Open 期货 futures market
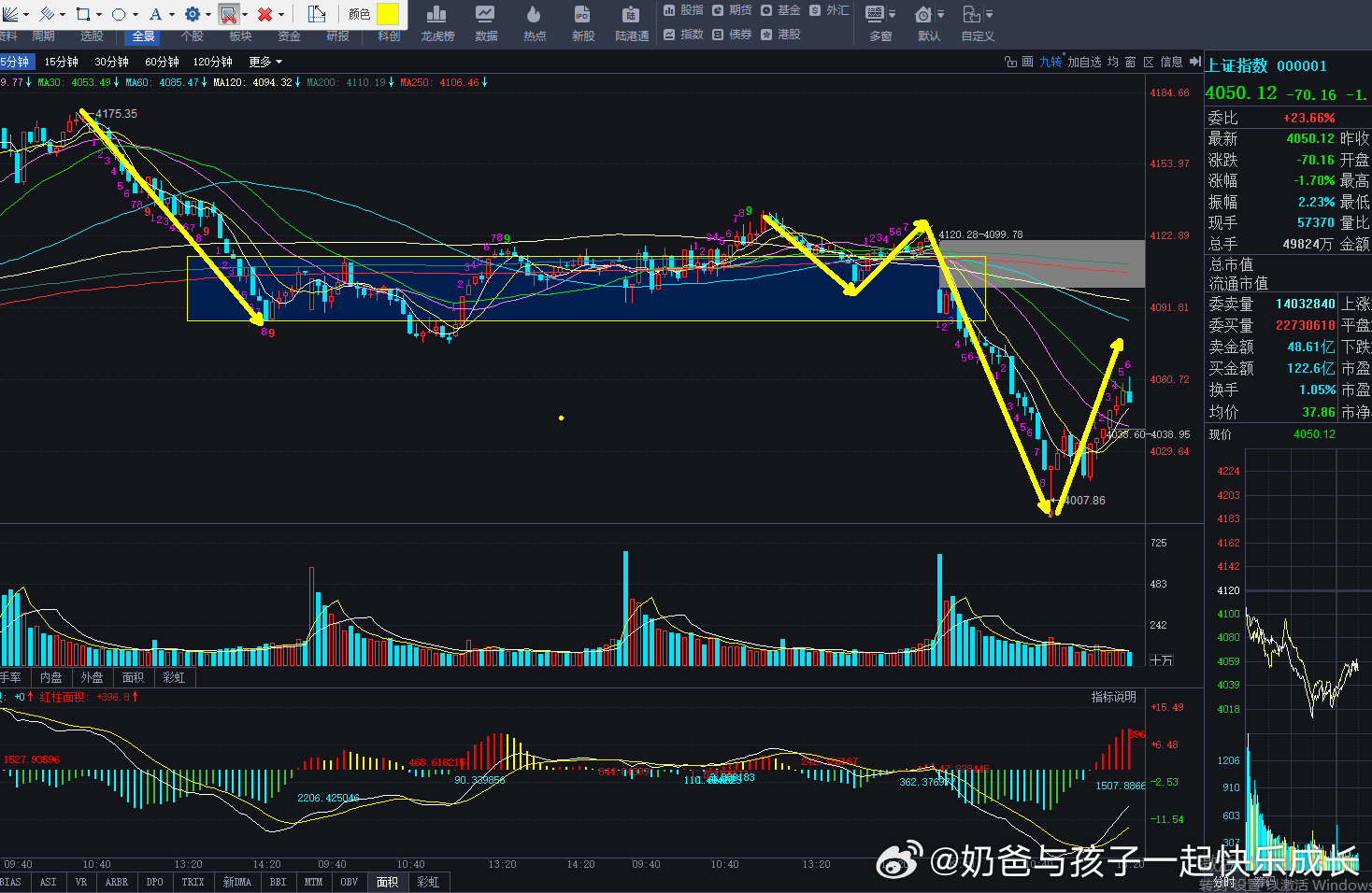The image size is (1372, 893). (732, 10)
